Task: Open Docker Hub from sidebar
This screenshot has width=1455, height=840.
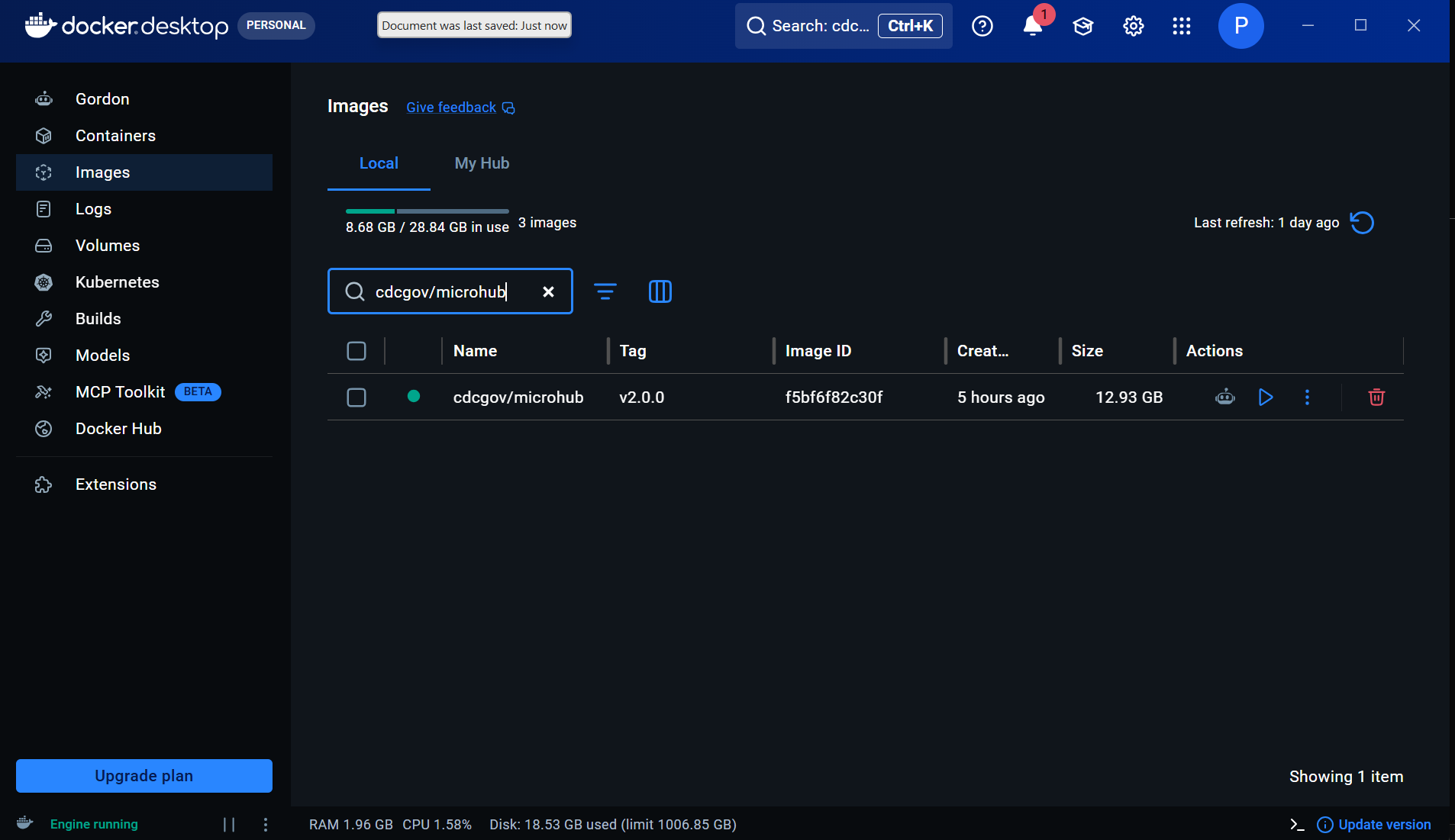Action: [144, 429]
